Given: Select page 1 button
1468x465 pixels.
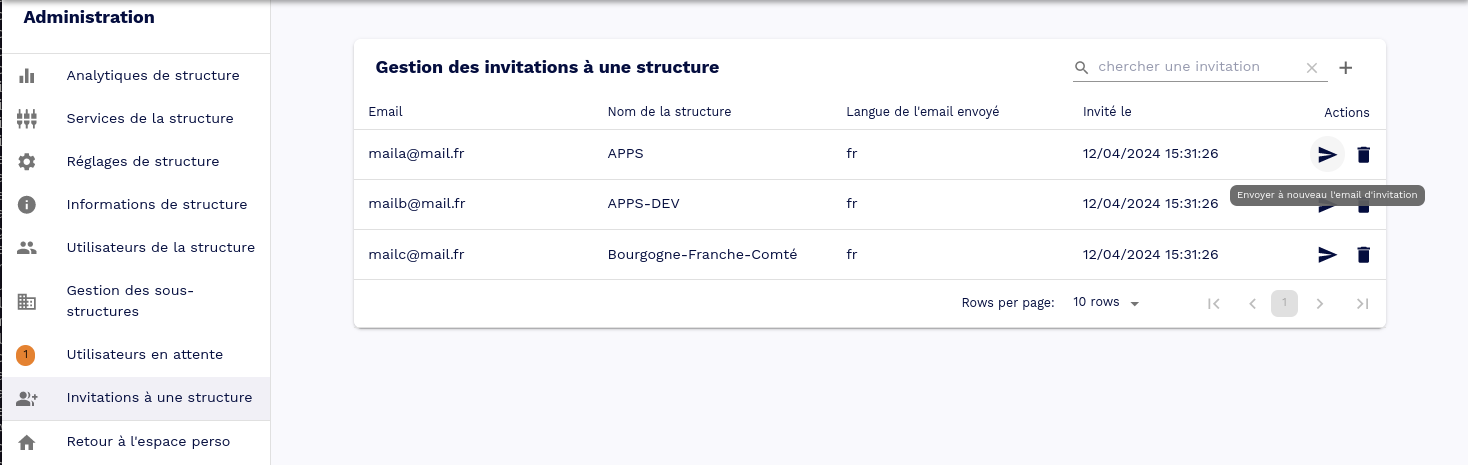Looking at the screenshot, I should tap(1284, 304).
